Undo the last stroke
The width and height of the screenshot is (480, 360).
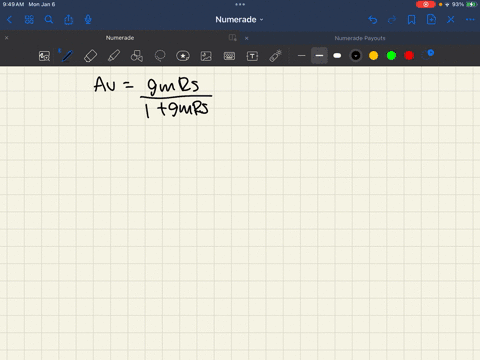[373, 20]
